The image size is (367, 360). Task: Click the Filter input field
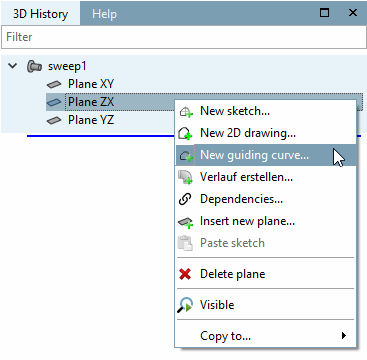coord(183,37)
